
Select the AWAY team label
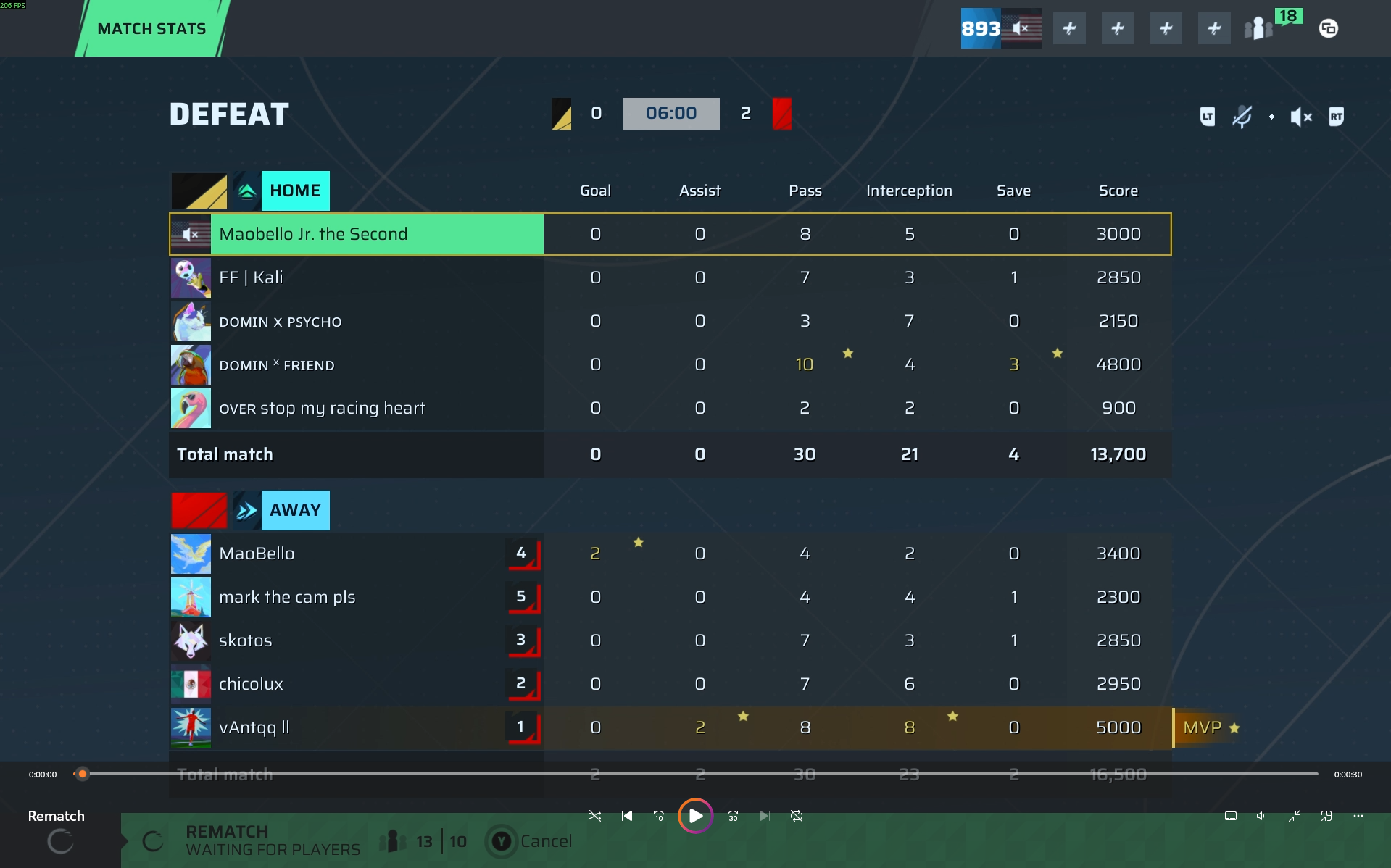pos(295,510)
